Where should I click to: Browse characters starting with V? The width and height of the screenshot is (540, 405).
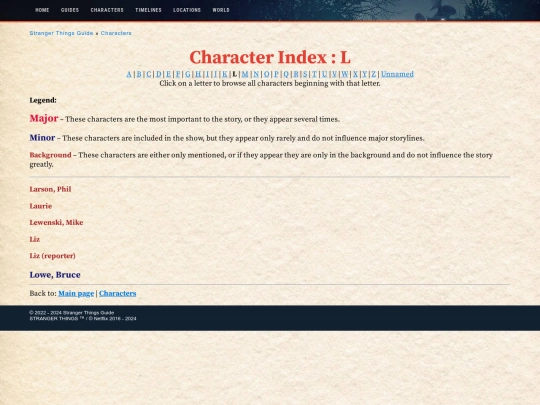[x=334, y=74]
